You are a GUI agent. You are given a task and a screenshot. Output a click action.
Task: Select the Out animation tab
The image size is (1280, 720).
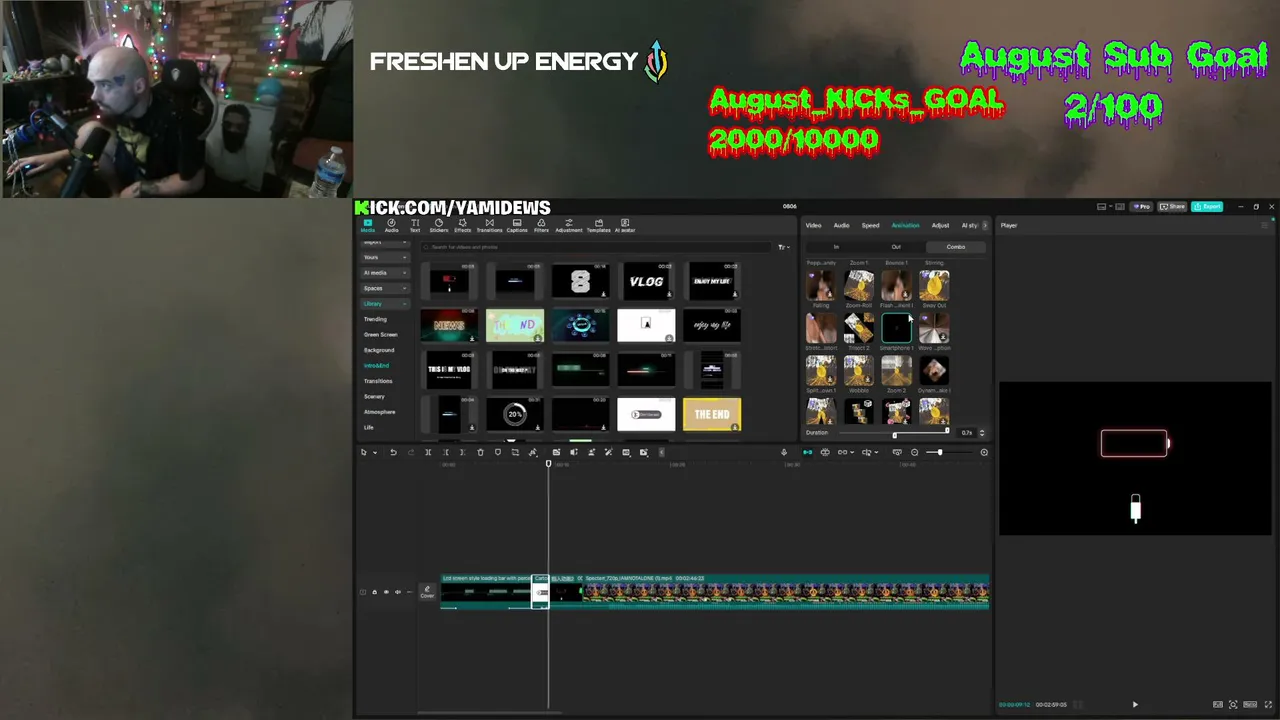(x=896, y=247)
